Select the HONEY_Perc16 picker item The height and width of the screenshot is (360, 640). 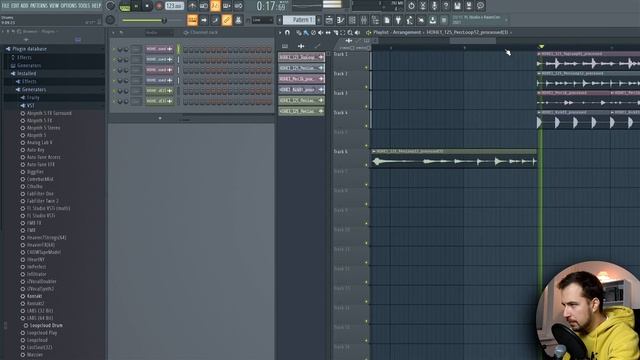pos(301,78)
